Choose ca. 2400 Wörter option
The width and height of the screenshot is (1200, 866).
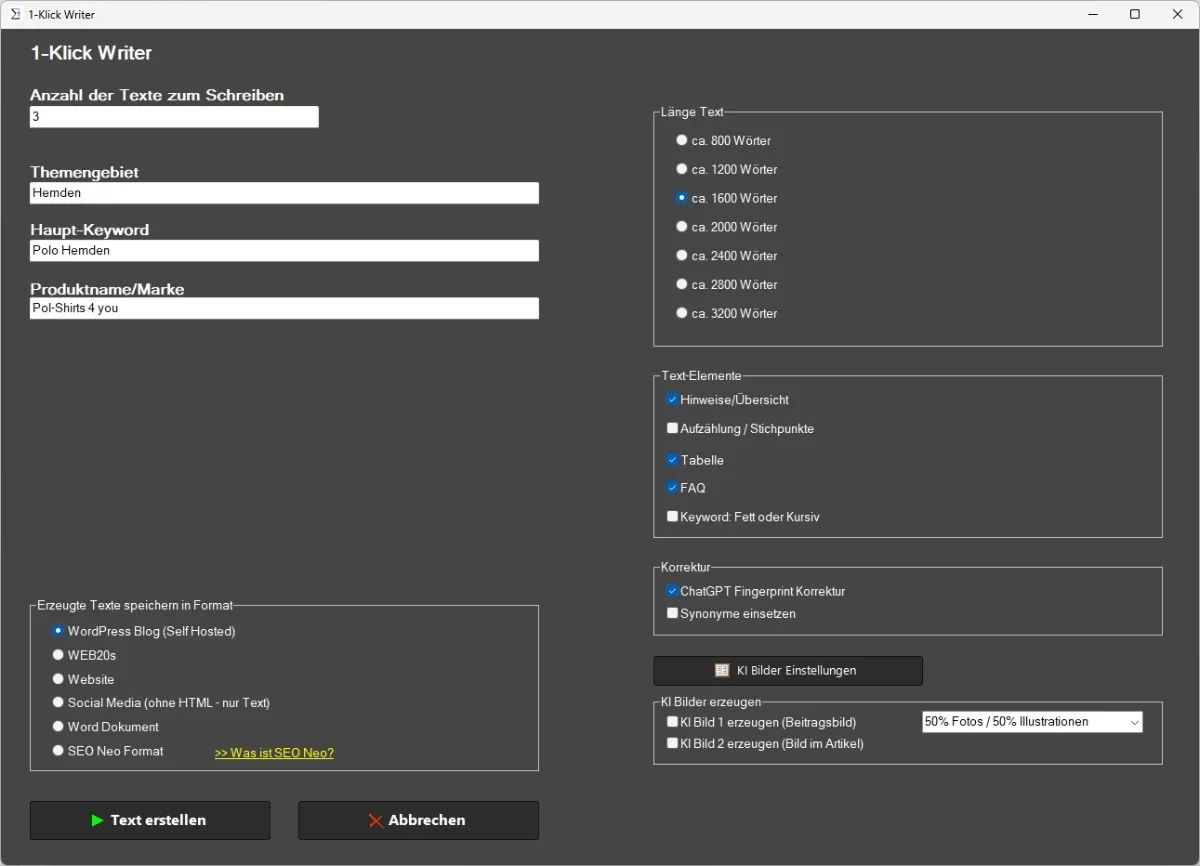tap(682, 255)
